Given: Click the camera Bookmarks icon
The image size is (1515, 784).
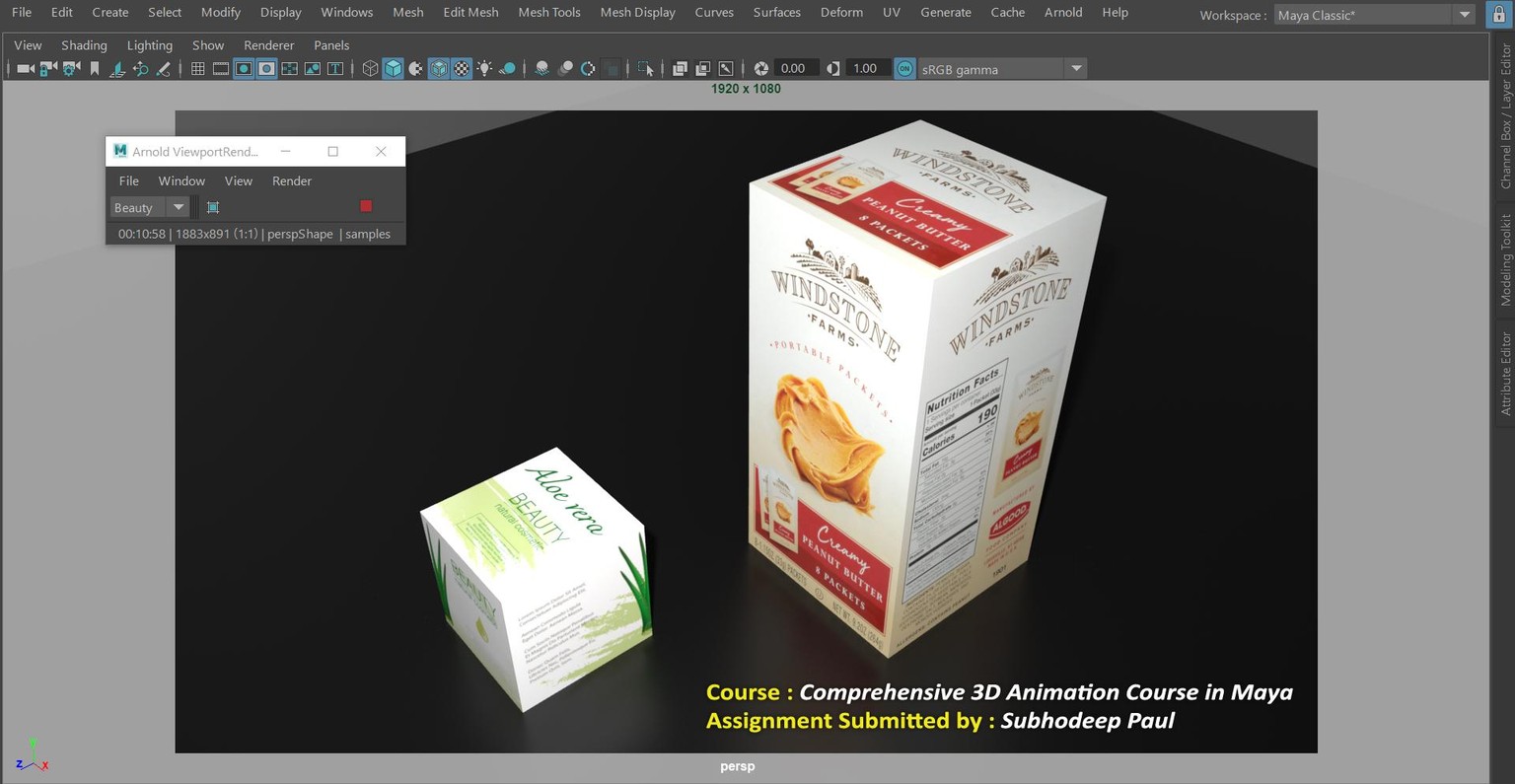Looking at the screenshot, I should pos(95,68).
